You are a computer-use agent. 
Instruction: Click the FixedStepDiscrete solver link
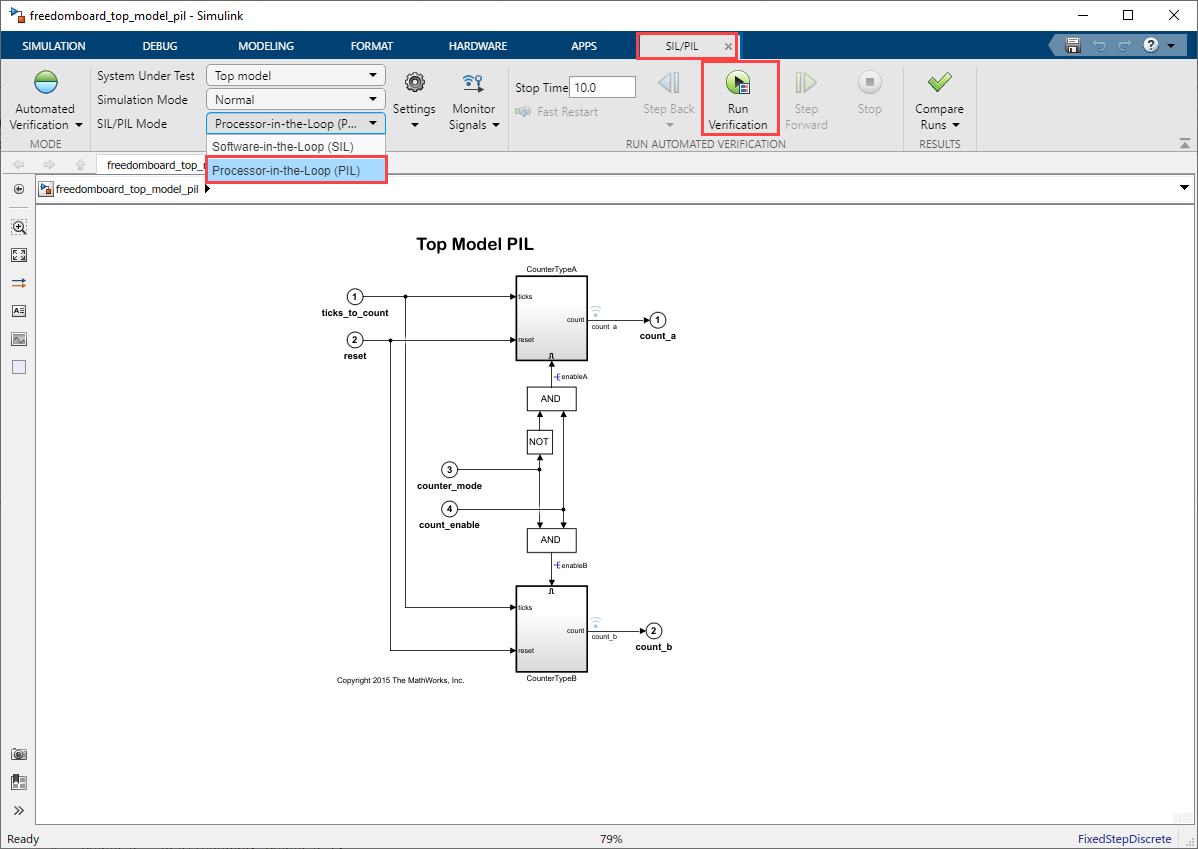(x=1124, y=839)
